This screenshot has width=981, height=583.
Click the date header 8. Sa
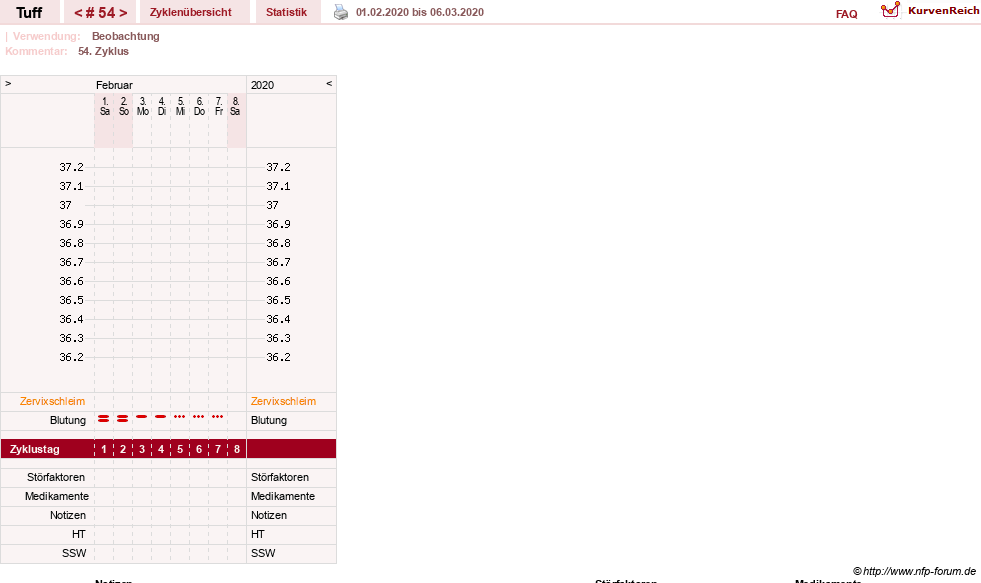[x=235, y=106]
